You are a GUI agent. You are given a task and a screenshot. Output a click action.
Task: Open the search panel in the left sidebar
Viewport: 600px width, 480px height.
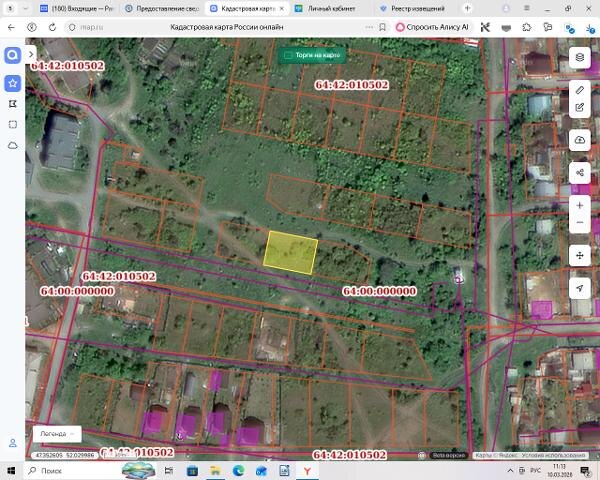pos(13,56)
